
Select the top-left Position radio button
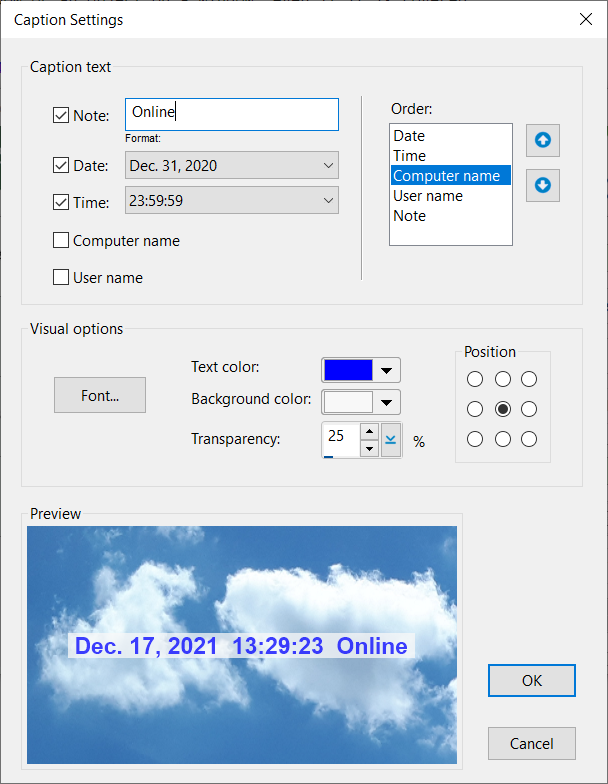475,379
